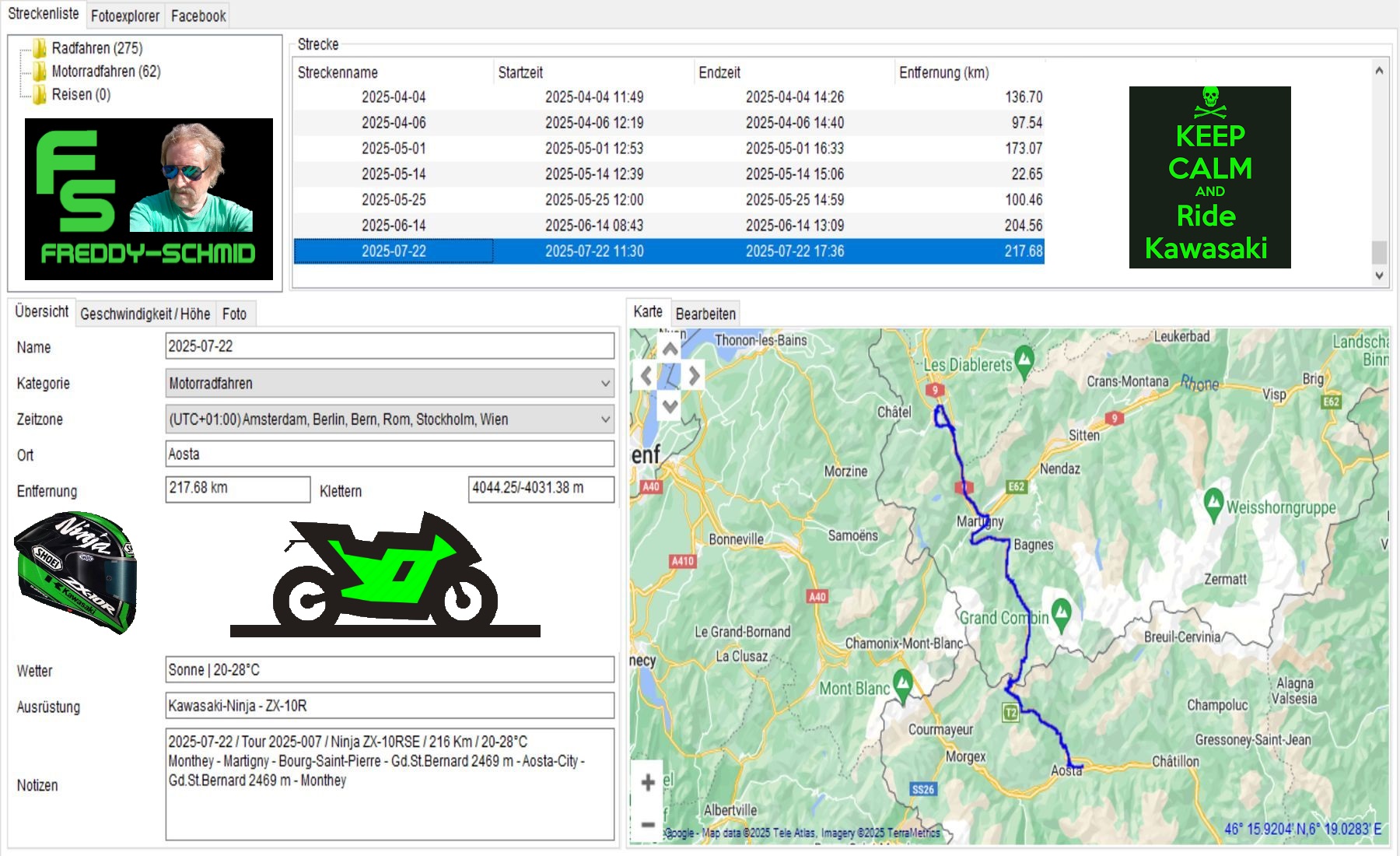Pan map down with arrow
The height and width of the screenshot is (856, 1400).
(x=670, y=405)
